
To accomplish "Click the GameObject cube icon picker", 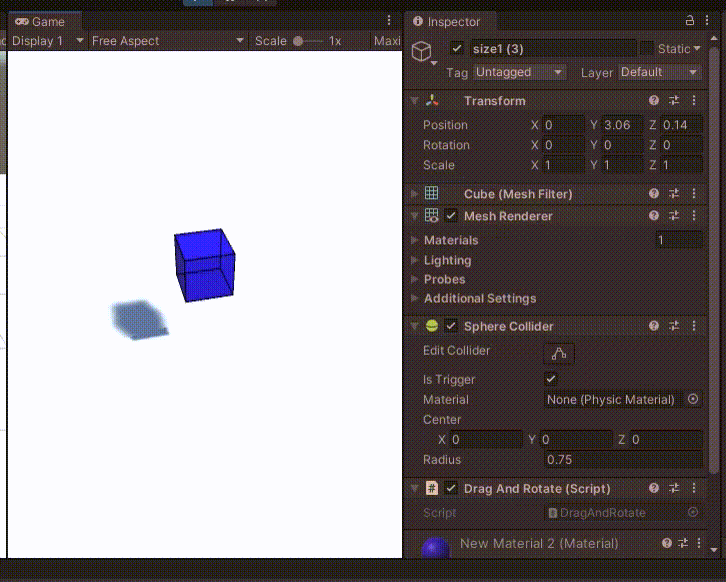I will [423, 52].
